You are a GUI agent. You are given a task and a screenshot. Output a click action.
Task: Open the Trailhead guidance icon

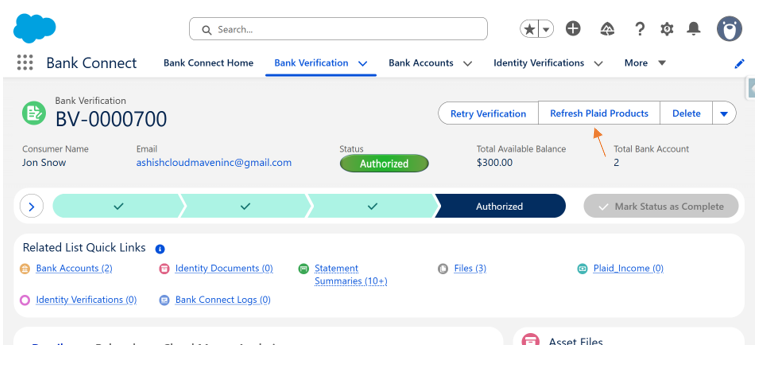click(607, 29)
